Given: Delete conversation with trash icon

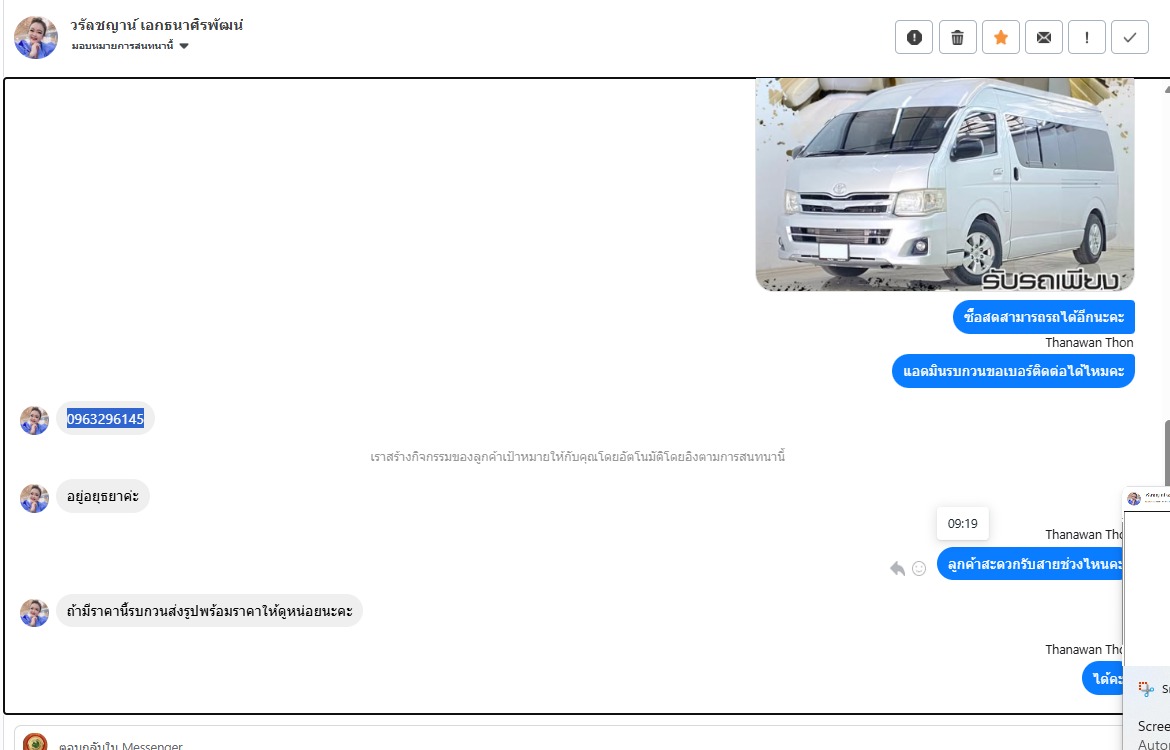Looking at the screenshot, I should 957,37.
